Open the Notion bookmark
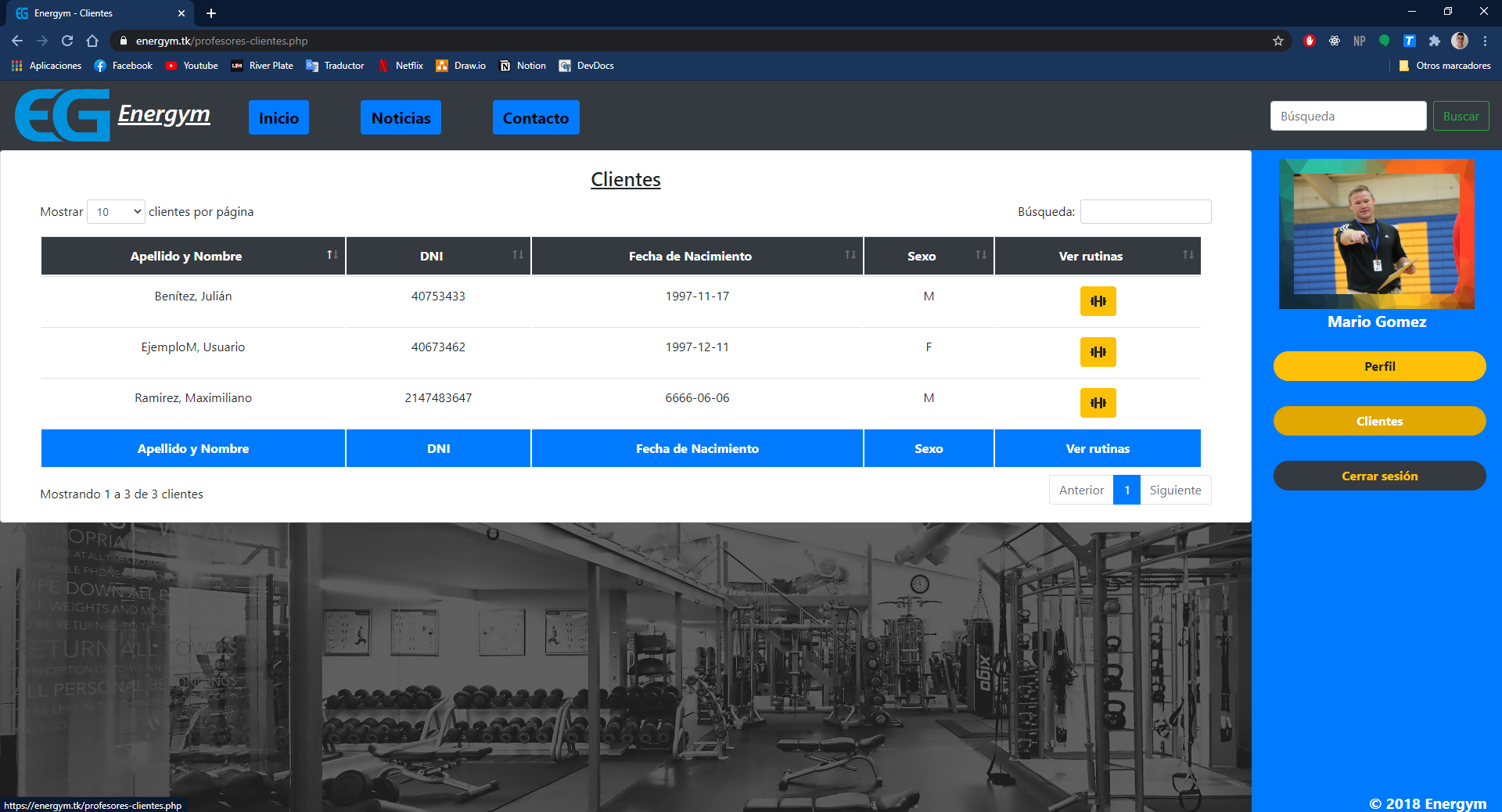This screenshot has width=1502, height=812. 523,66
